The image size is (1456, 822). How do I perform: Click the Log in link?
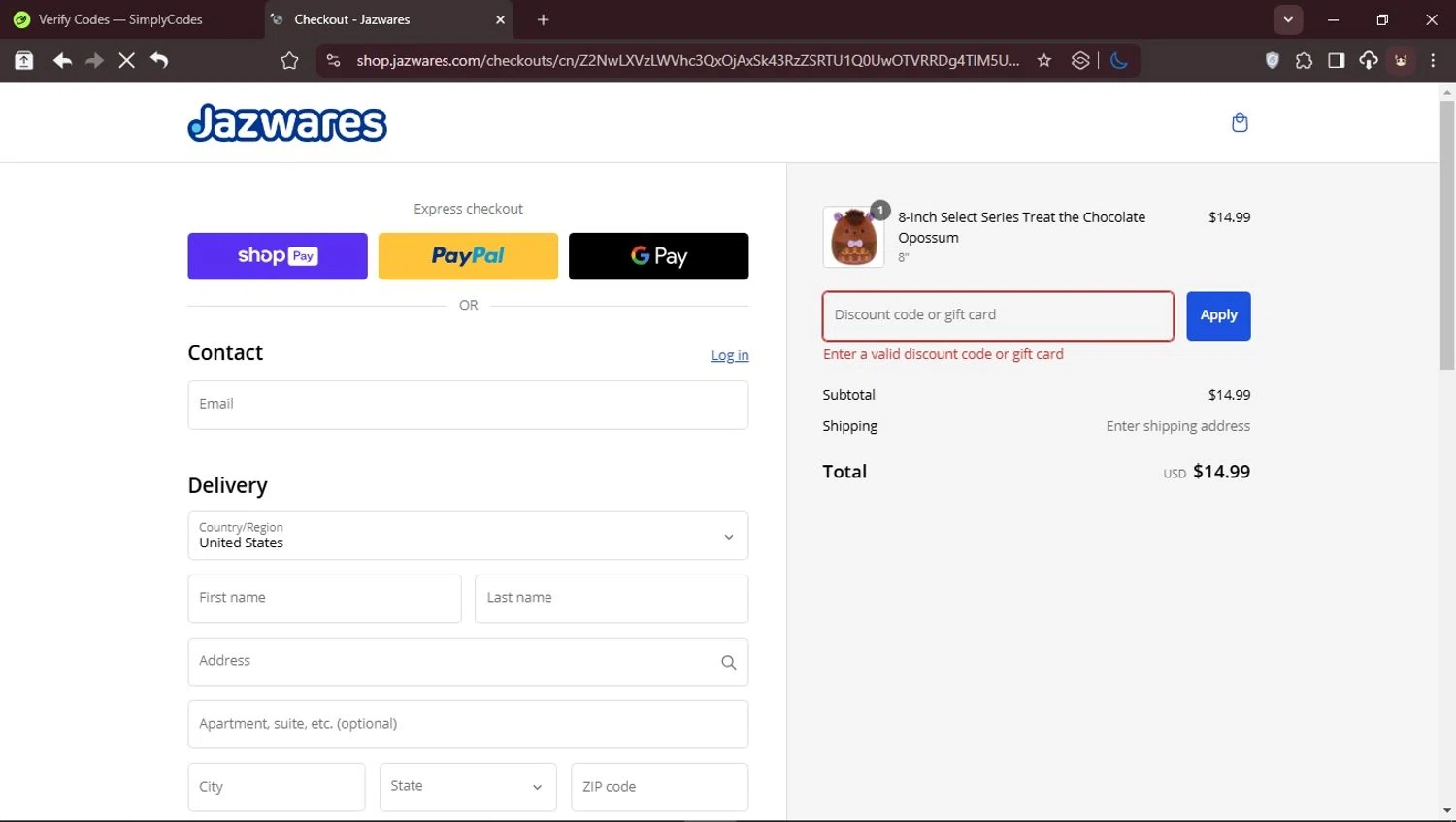[730, 355]
